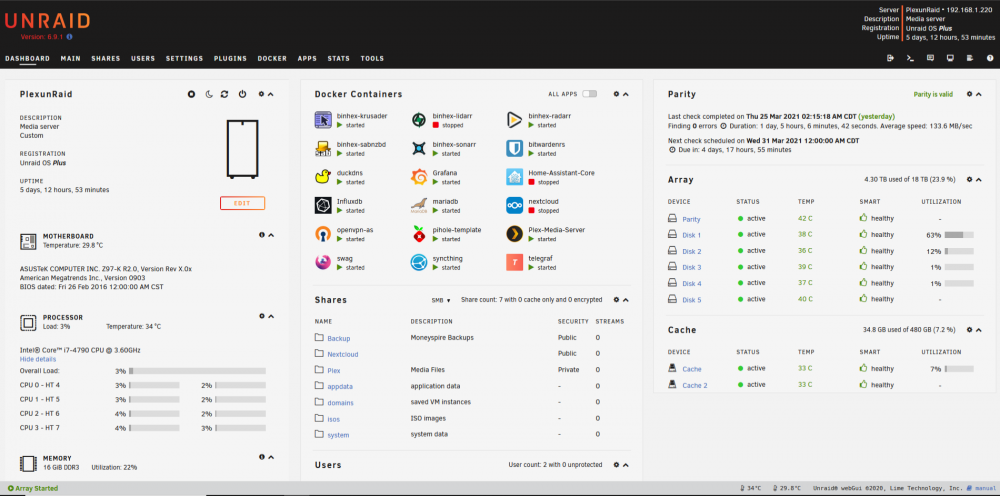1000x496 pixels.
Task: Open the SHARES menu tab
Action: [x=106, y=59]
